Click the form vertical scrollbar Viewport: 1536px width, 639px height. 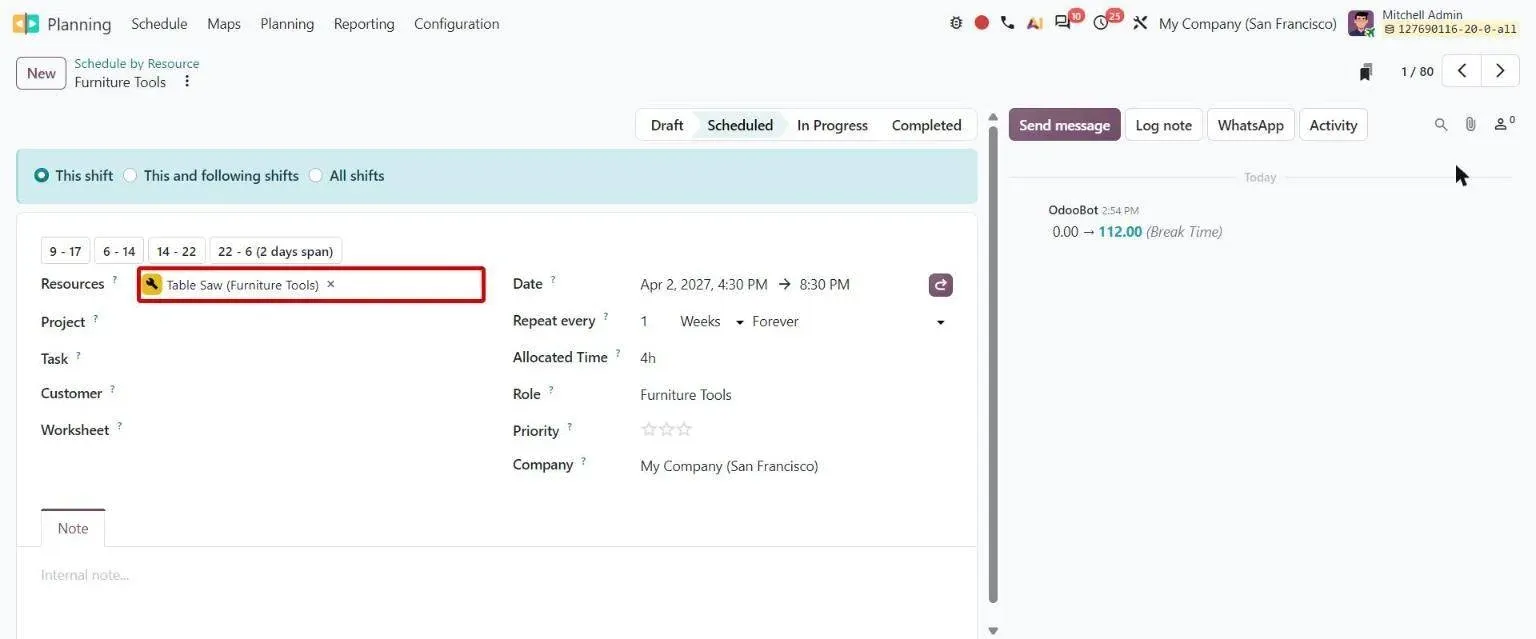pyautogui.click(x=993, y=366)
